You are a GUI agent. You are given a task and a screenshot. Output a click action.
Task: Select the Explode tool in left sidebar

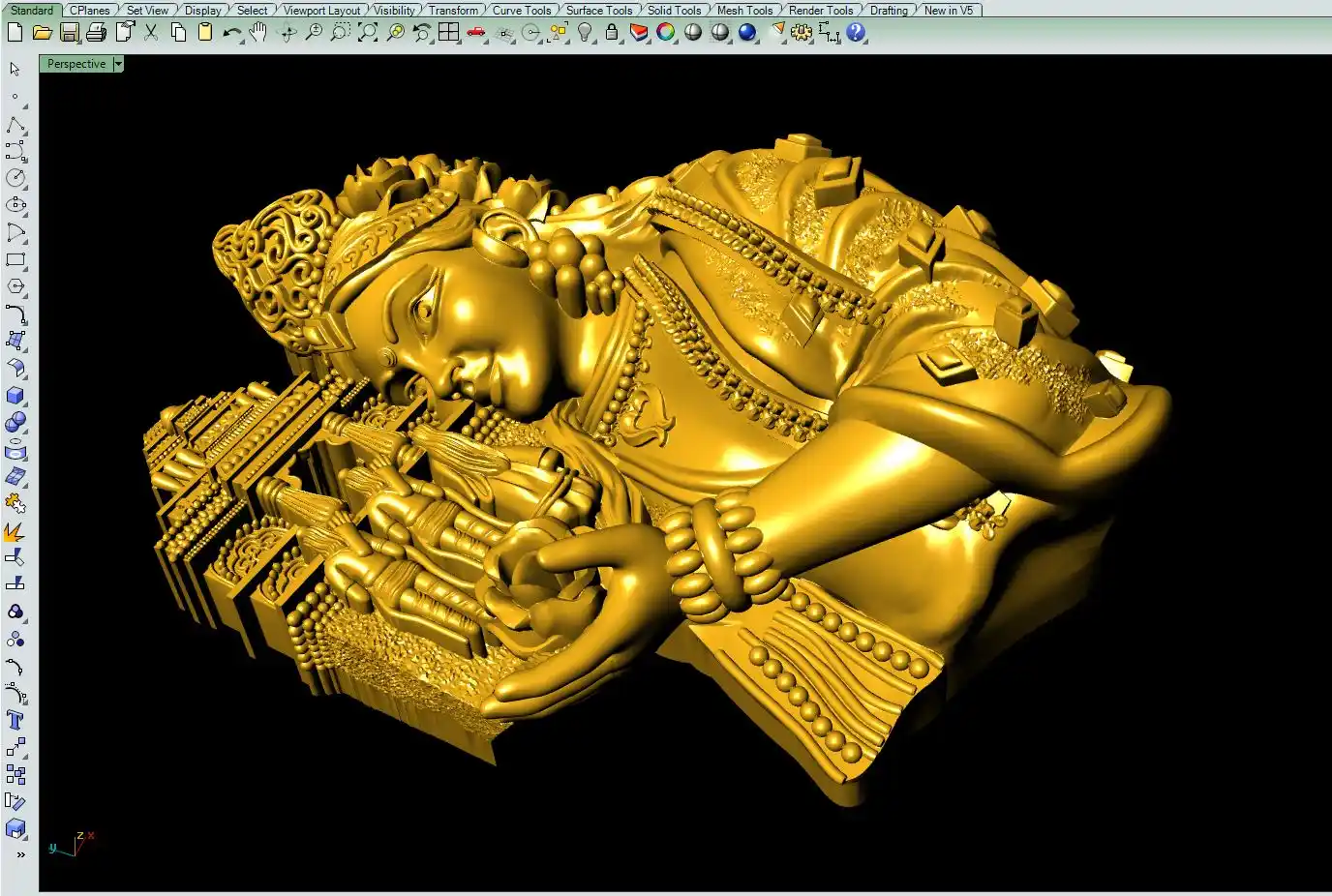(15, 531)
